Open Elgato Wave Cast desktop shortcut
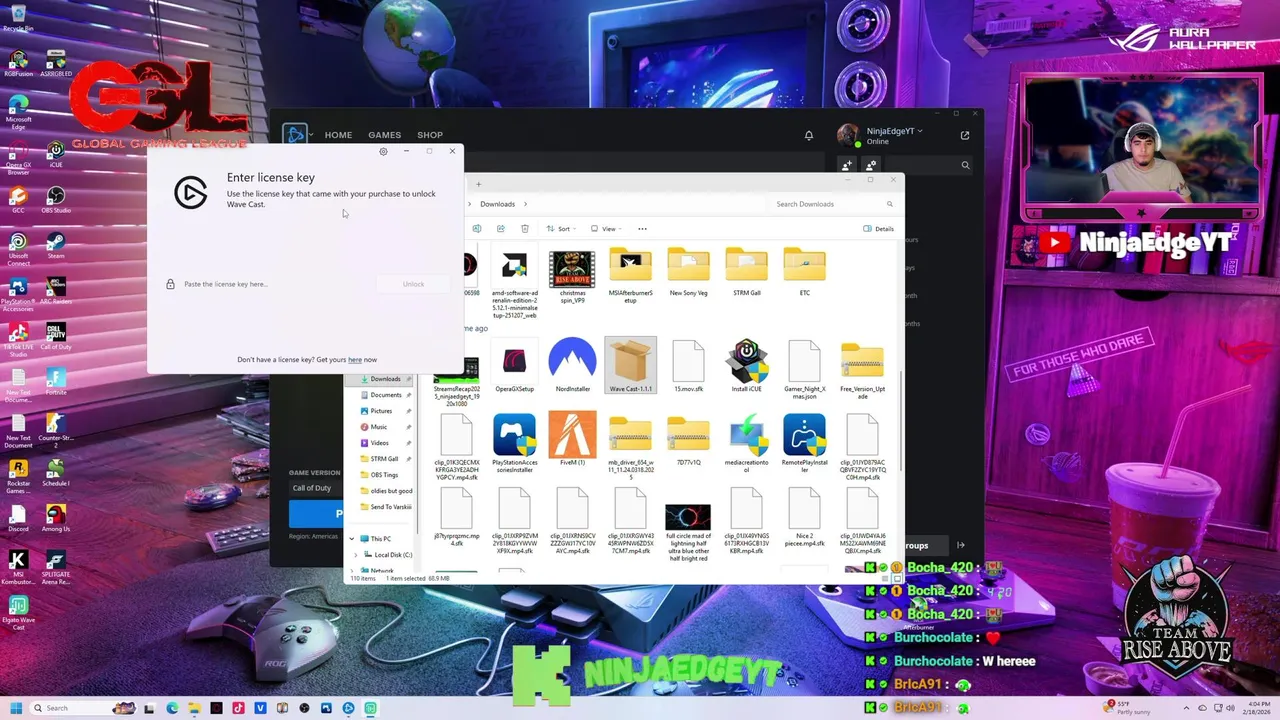The height and width of the screenshot is (720, 1280). tap(18, 612)
